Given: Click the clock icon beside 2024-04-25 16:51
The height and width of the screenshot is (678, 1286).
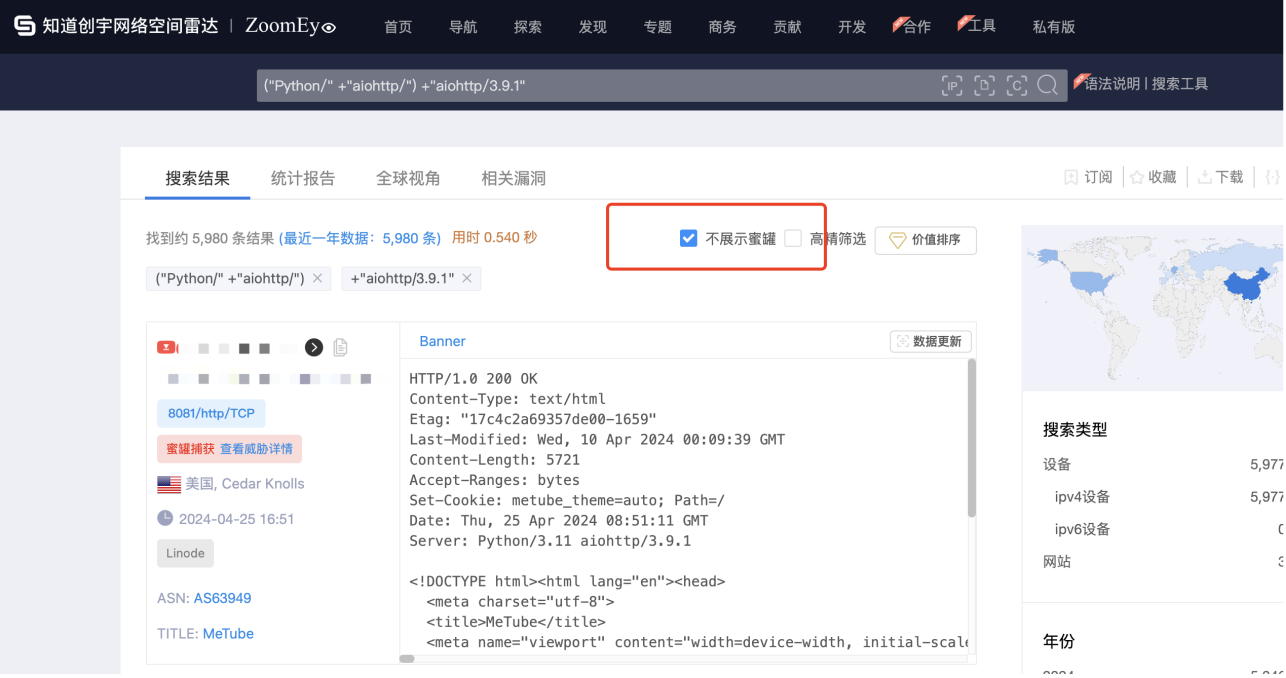Looking at the screenshot, I should tap(165, 518).
